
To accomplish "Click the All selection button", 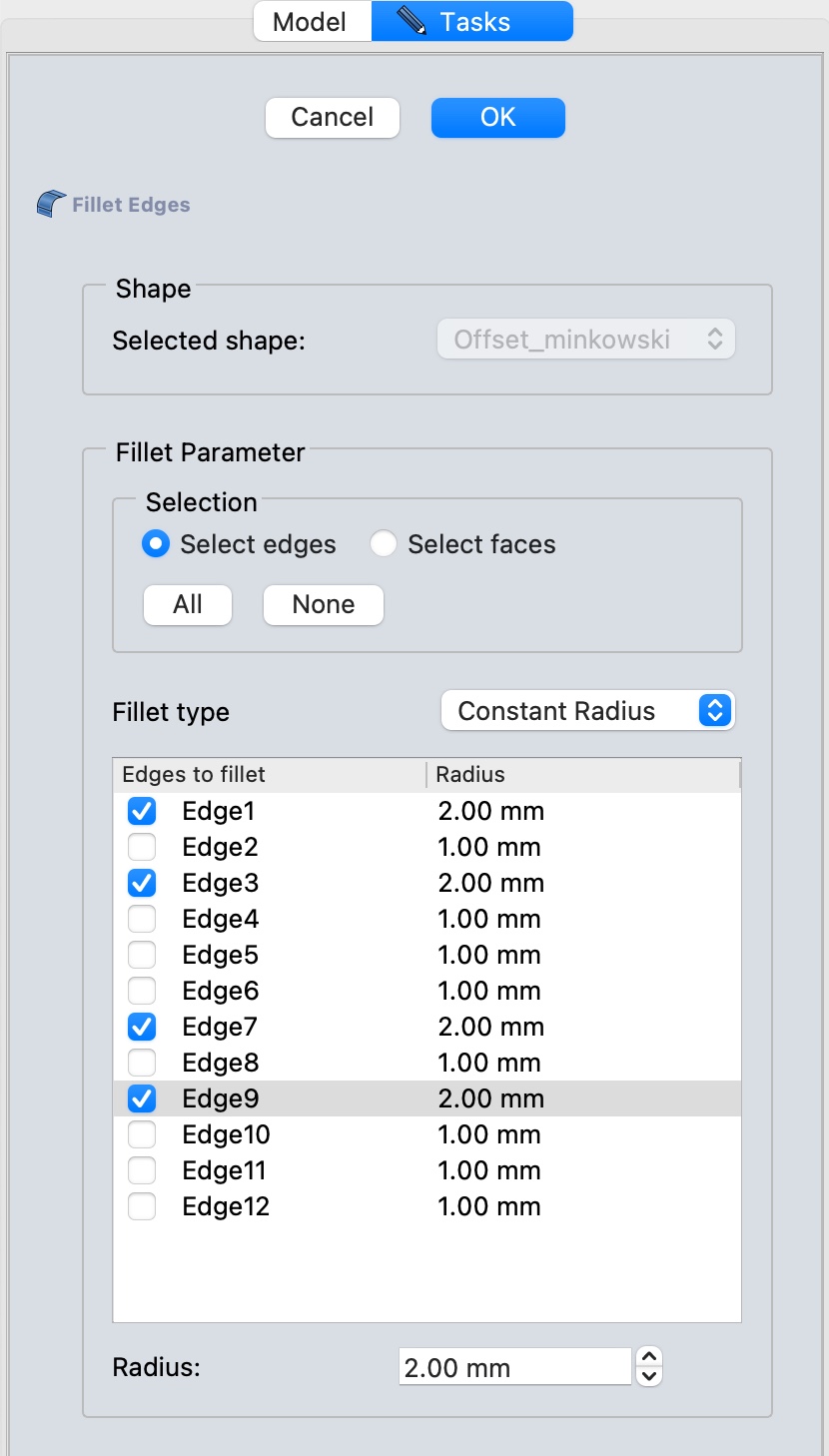I will tap(188, 604).
